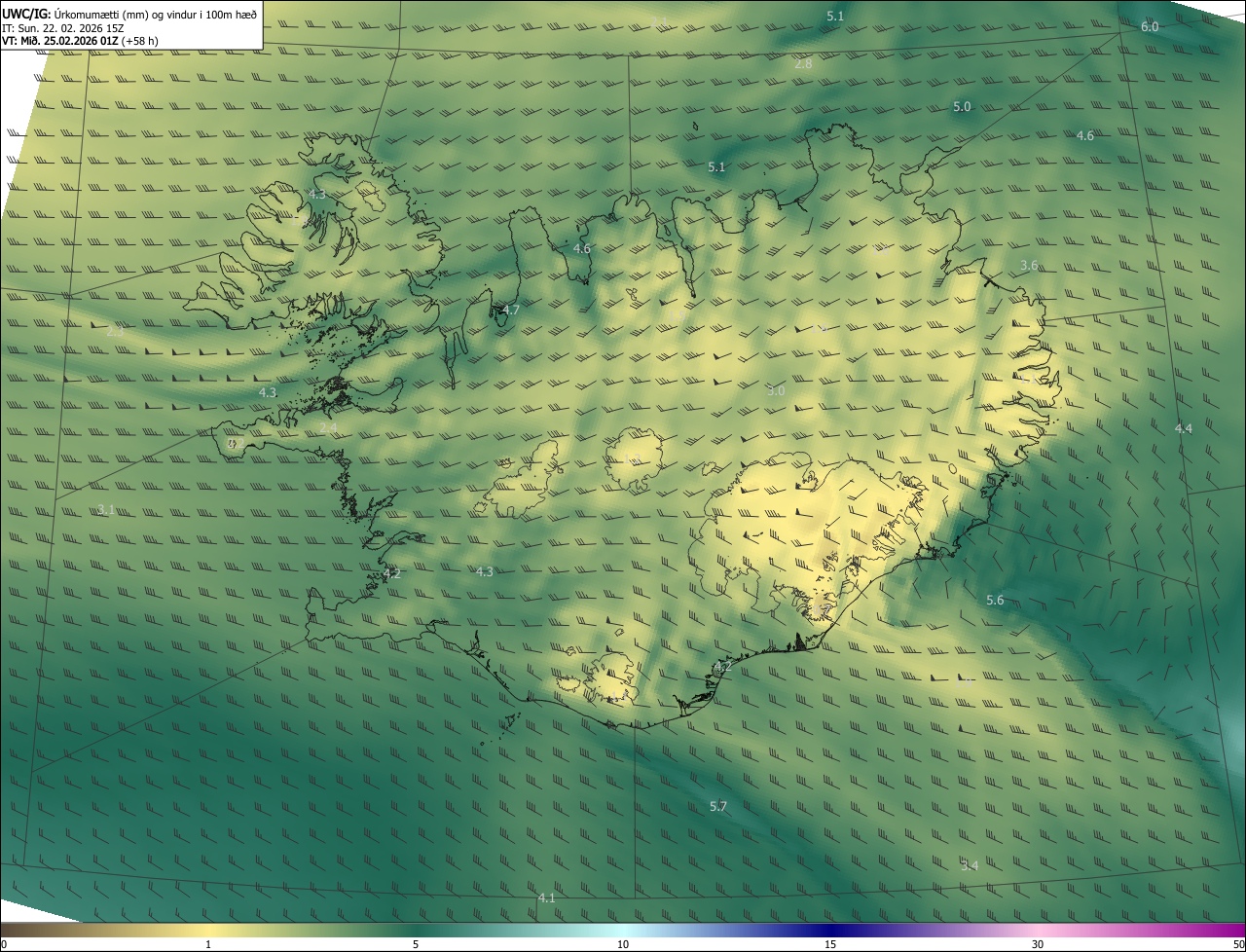Click the "UWC/IG: Úrkomumætti (mm)" title line
This screenshot has width=1246, height=952.
pyautogui.click(x=129, y=14)
